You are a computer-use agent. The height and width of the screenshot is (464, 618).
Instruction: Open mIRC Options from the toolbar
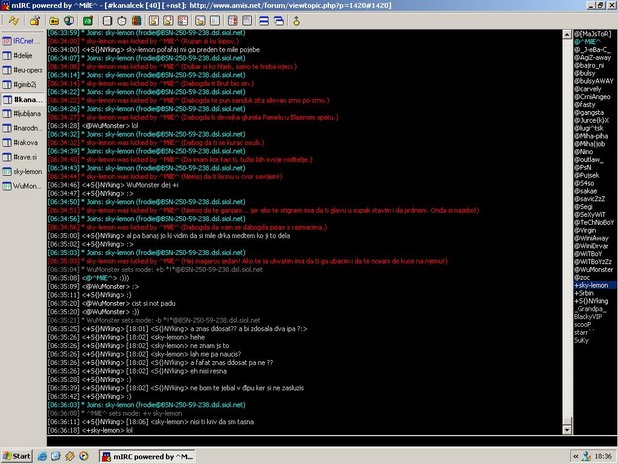(35, 20)
